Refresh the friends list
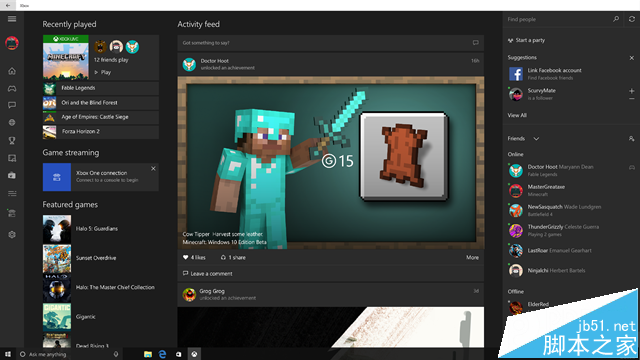 (631, 19)
